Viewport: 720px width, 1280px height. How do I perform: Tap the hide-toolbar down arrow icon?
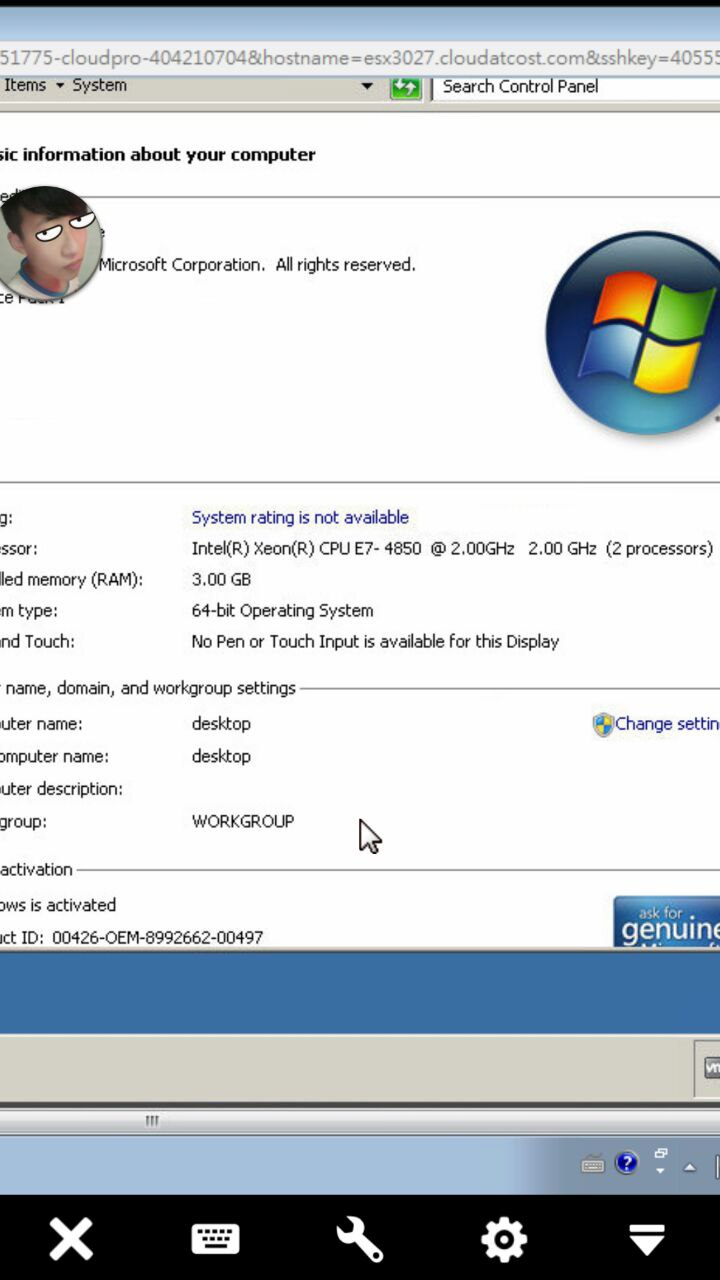point(647,1239)
